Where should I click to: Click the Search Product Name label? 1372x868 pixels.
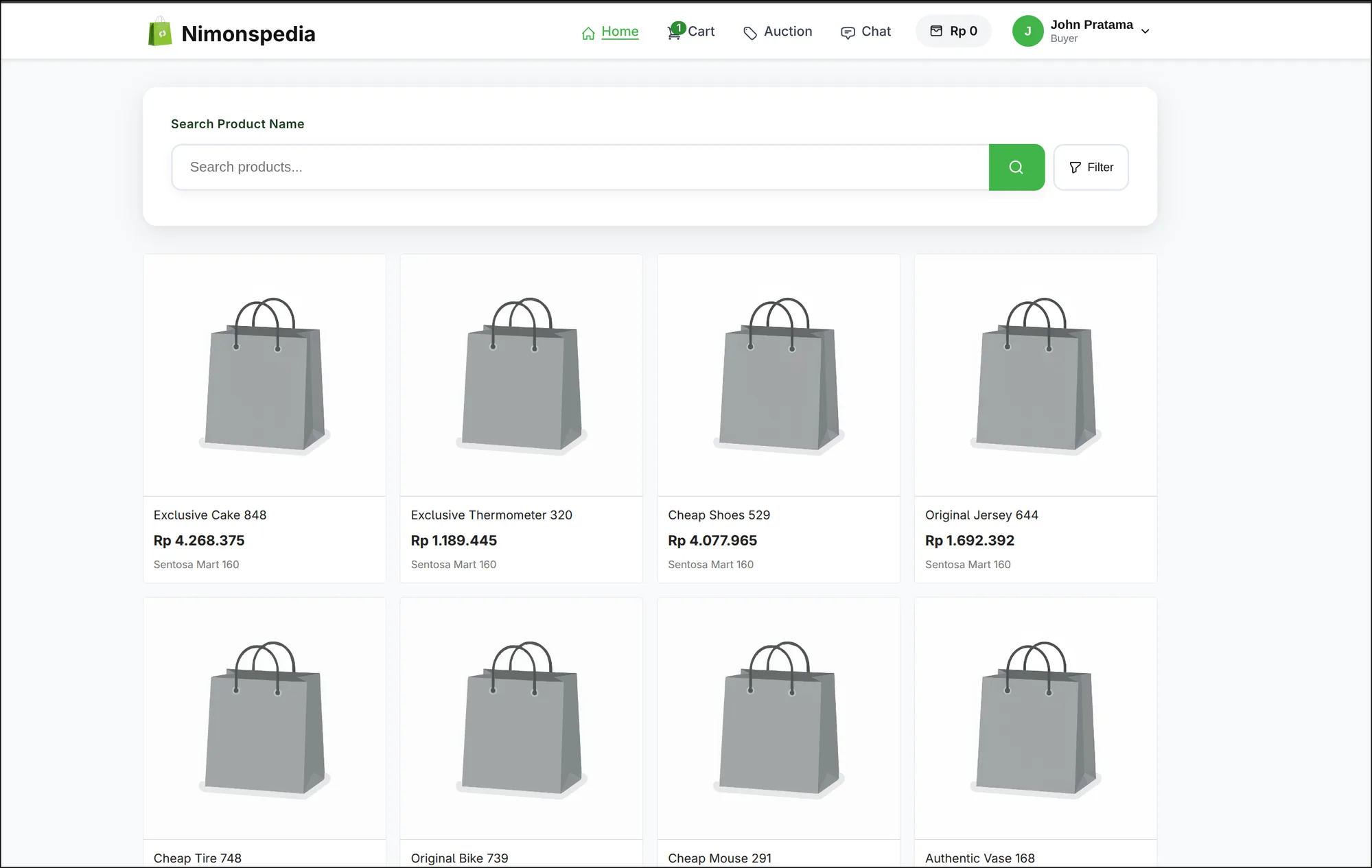pyautogui.click(x=237, y=124)
